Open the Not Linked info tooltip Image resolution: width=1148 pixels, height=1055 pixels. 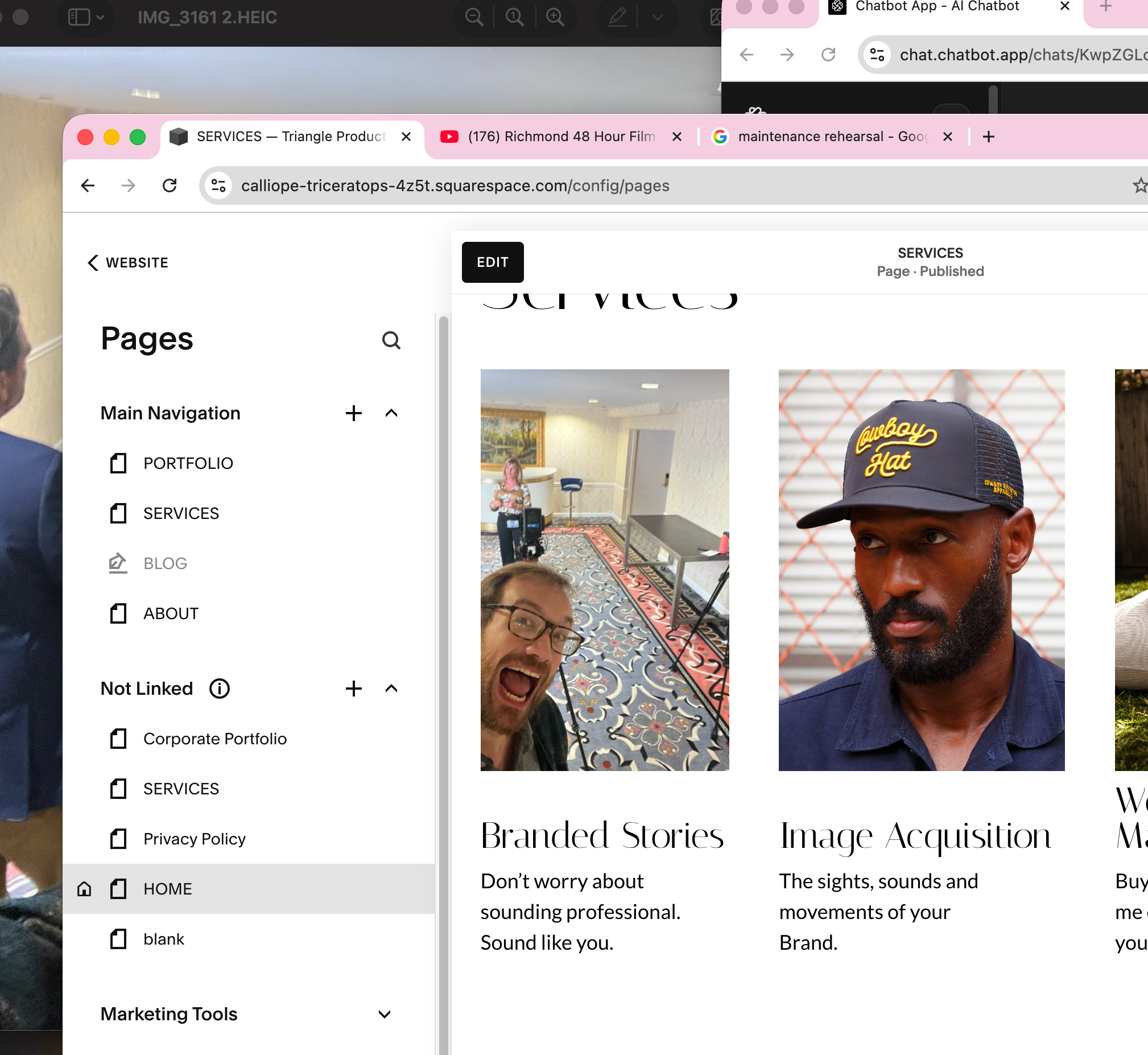click(220, 689)
